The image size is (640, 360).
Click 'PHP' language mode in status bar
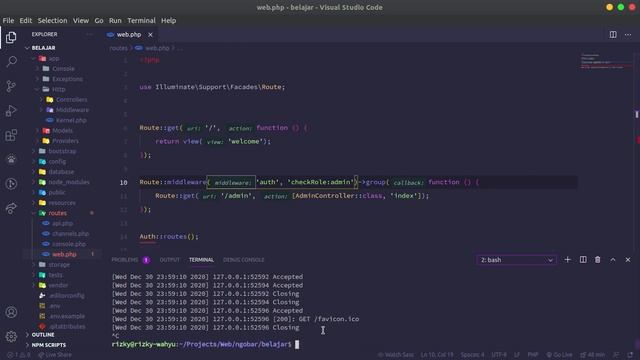[533, 355]
